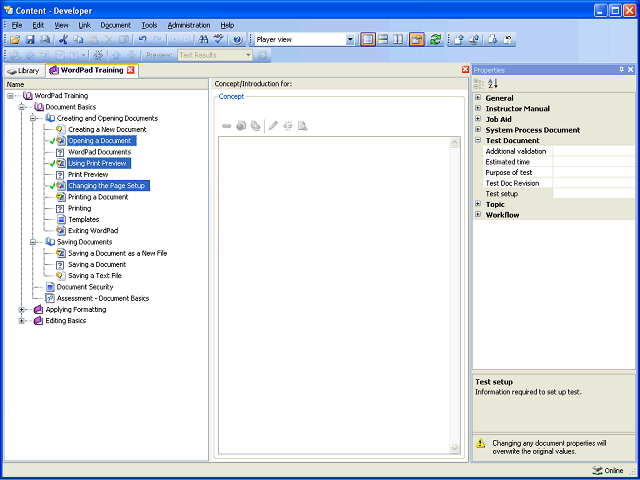Click the A-Z Alphabetical sort icon
Screen dimensions: 640x480
(493, 84)
